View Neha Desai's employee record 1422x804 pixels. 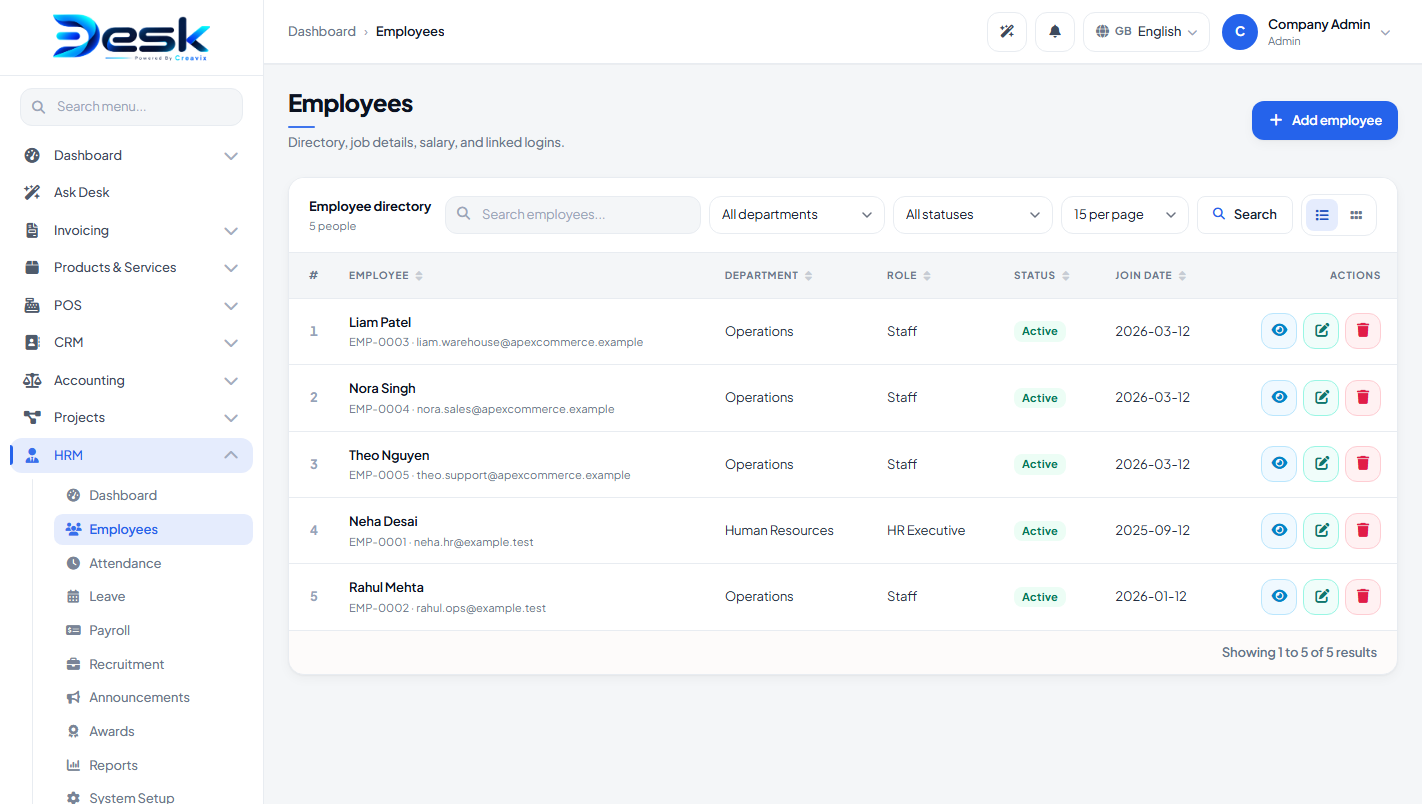pos(1279,530)
